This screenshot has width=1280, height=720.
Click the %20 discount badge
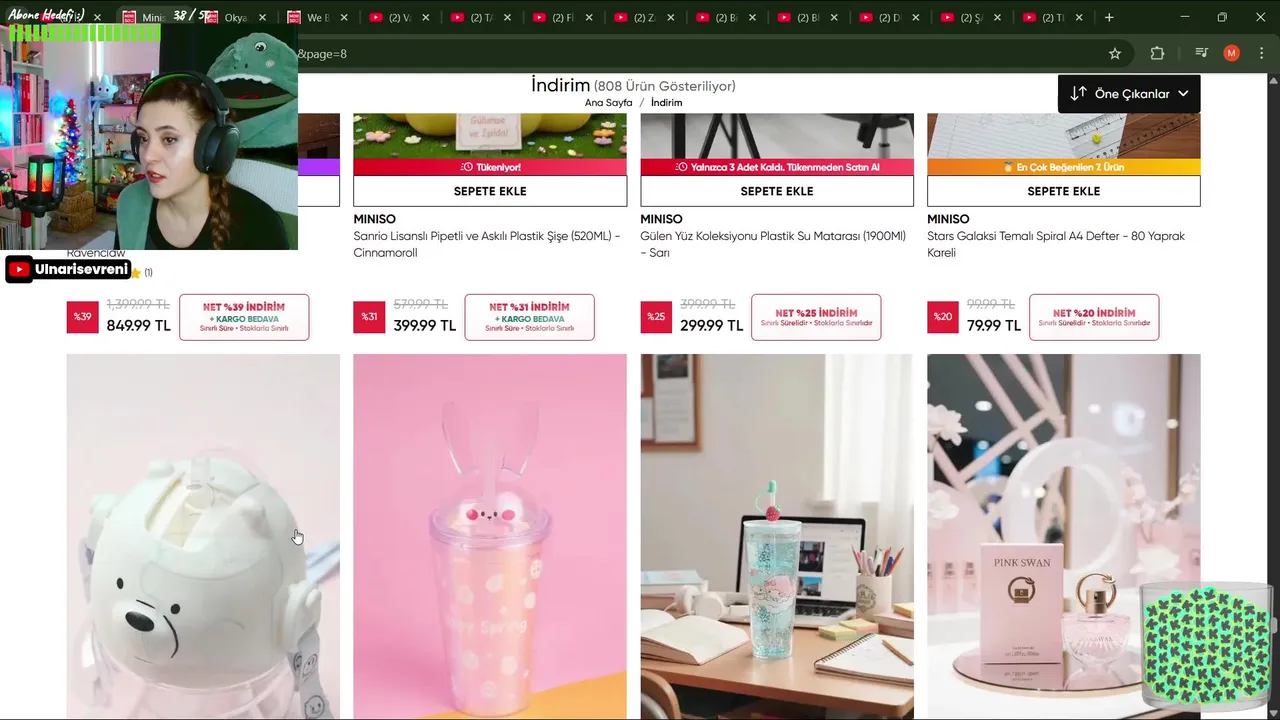[x=943, y=317]
